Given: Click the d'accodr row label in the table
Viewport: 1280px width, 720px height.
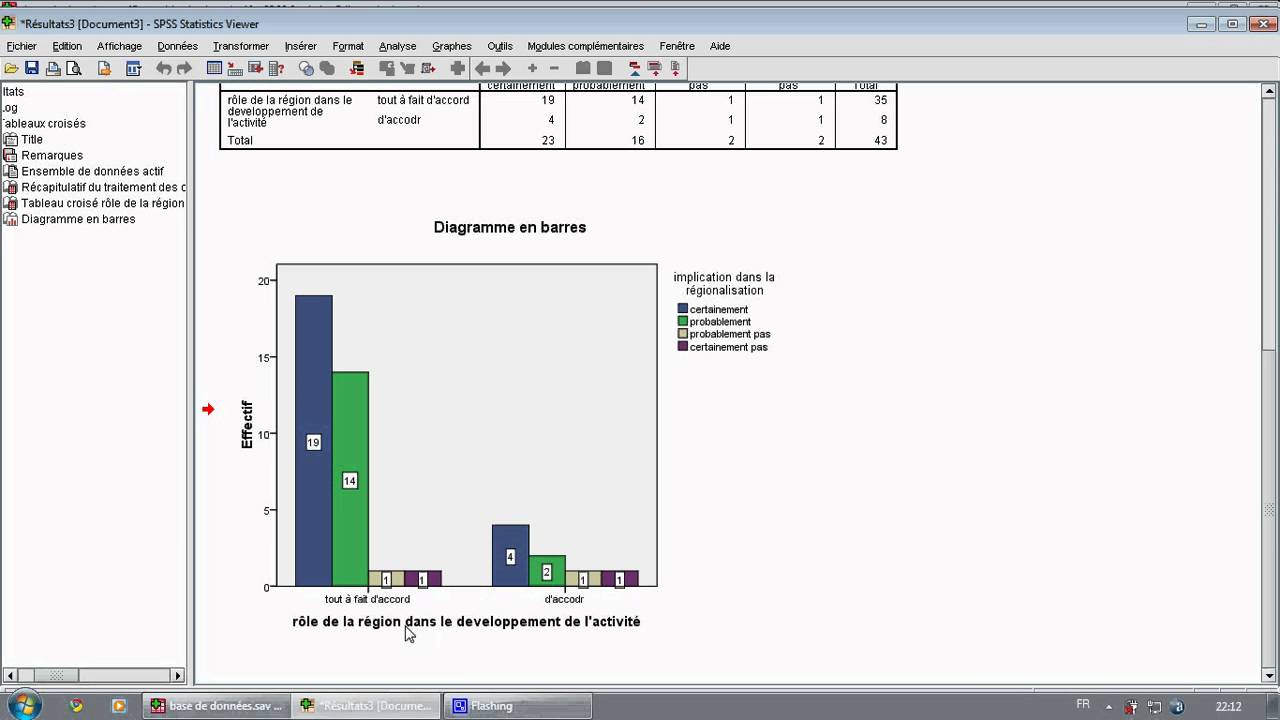Looking at the screenshot, I should 399,120.
